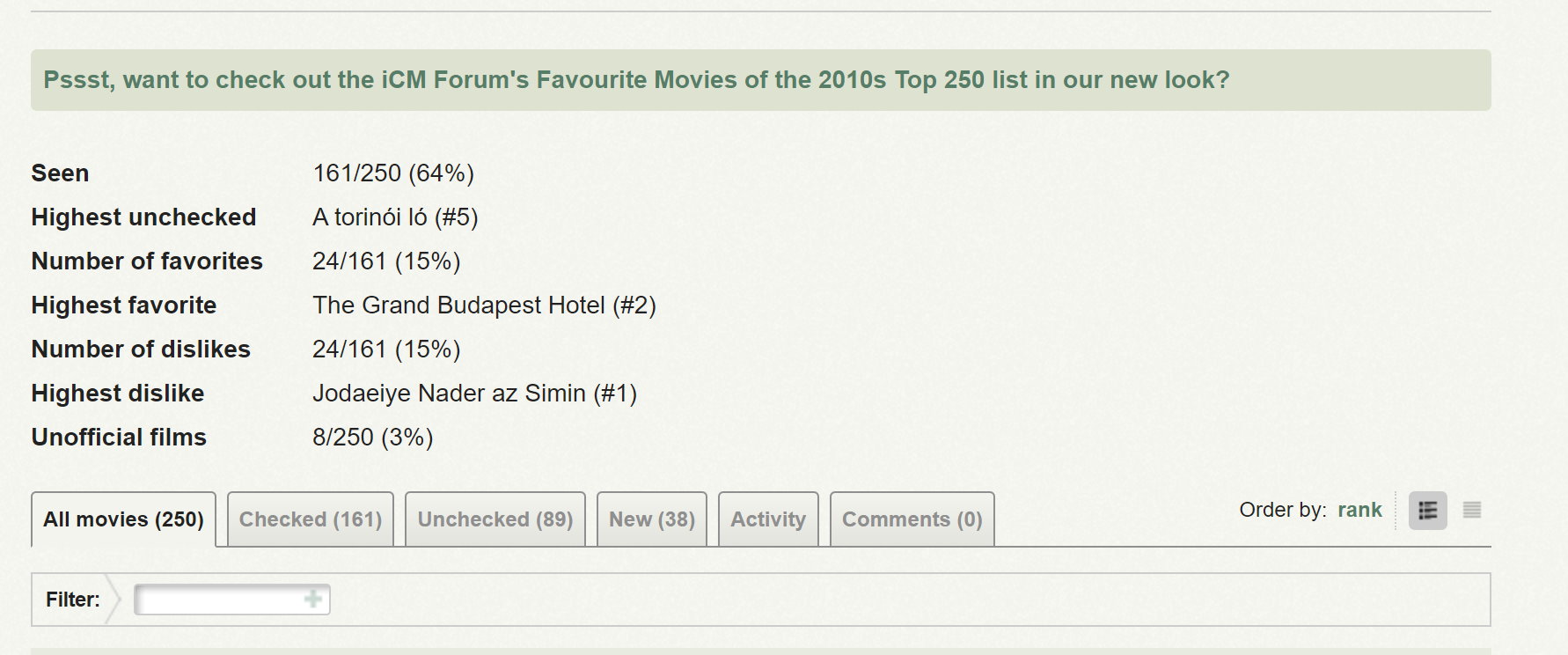1568x655 pixels.
Task: Select the All movies (250) tab
Action: 123,519
